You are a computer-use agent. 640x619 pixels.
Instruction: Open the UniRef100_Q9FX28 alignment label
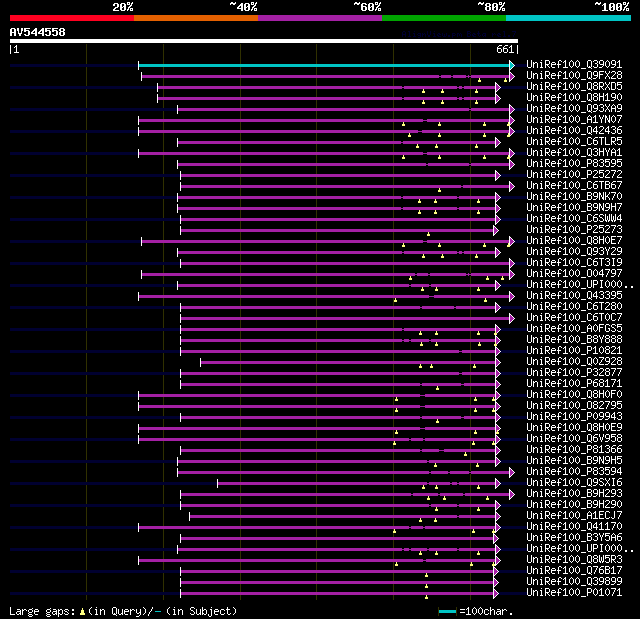(574, 75)
